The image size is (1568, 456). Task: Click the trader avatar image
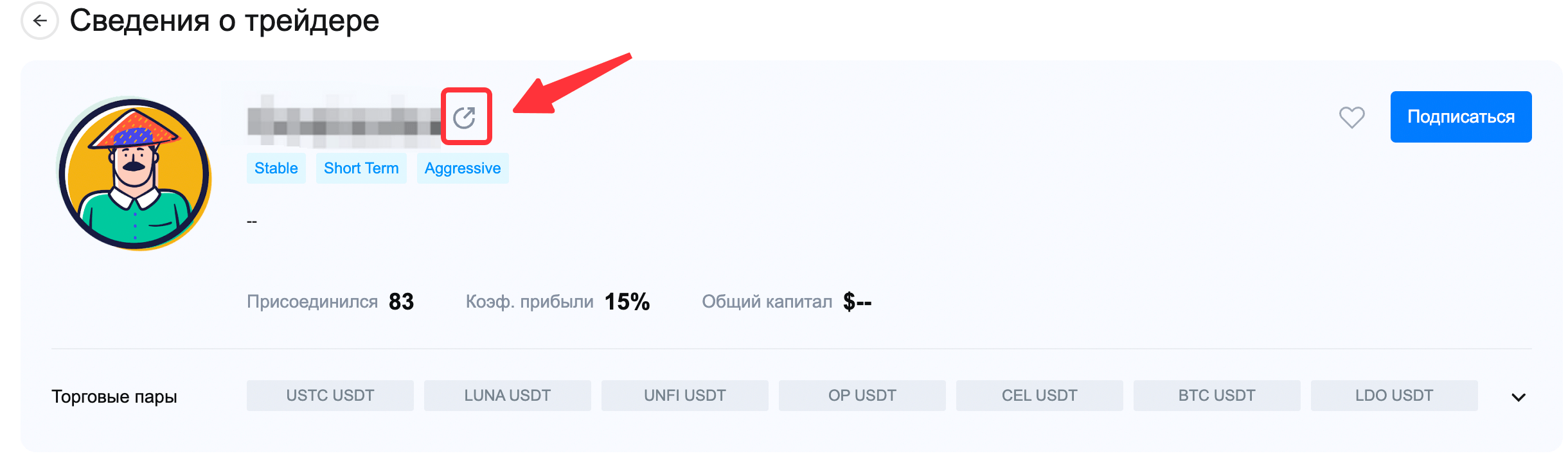point(135,173)
